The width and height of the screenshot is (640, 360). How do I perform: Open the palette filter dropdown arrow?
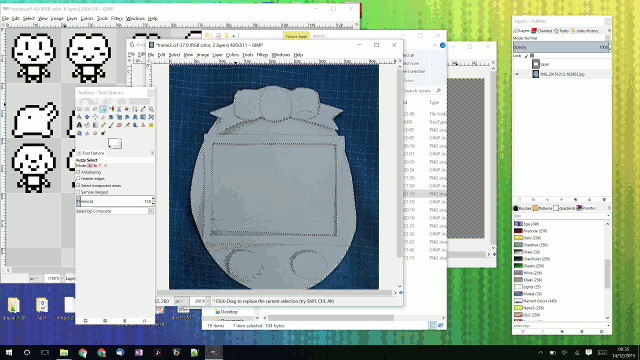point(608,216)
